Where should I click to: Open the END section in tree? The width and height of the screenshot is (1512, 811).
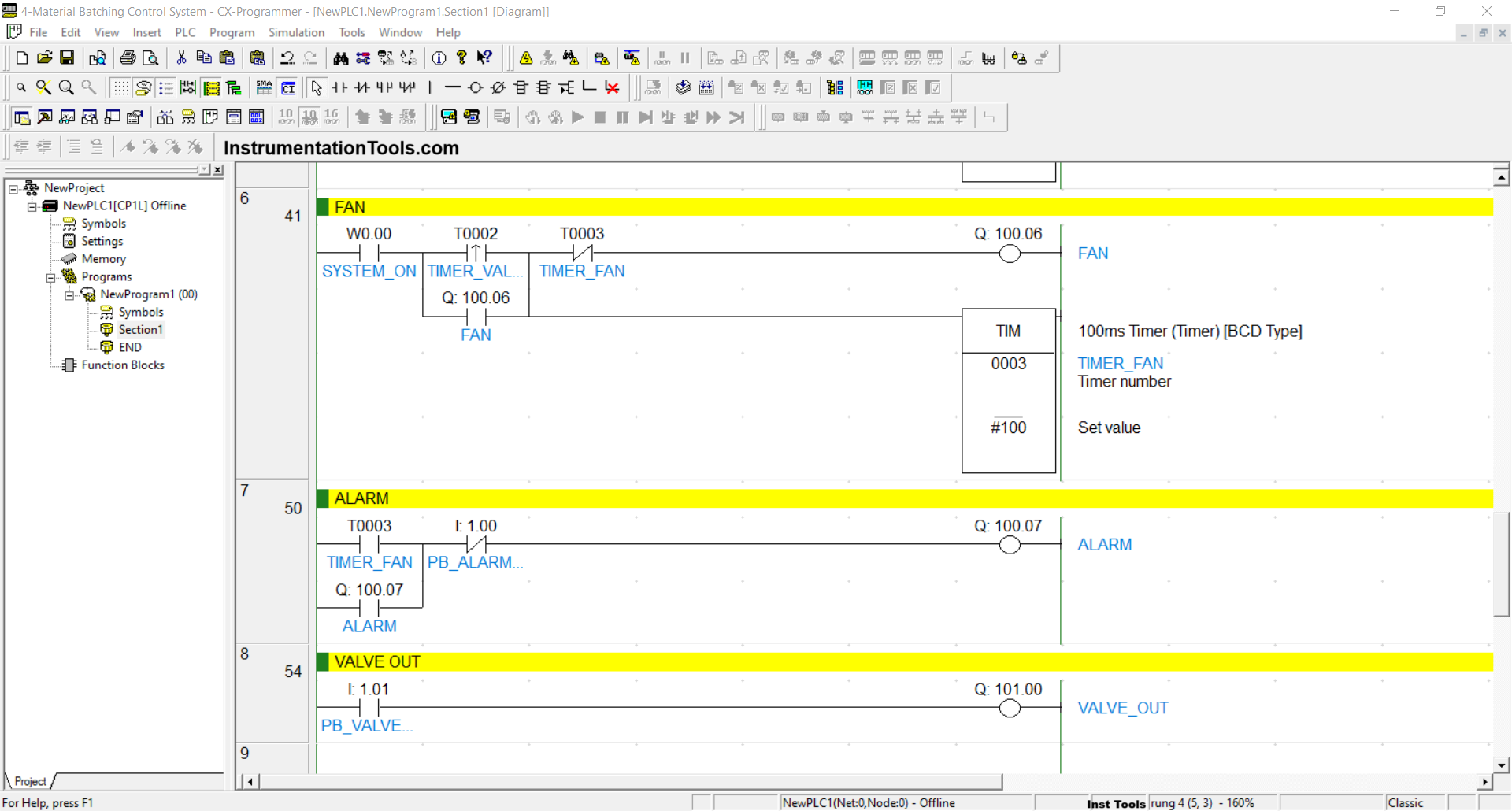(x=130, y=347)
